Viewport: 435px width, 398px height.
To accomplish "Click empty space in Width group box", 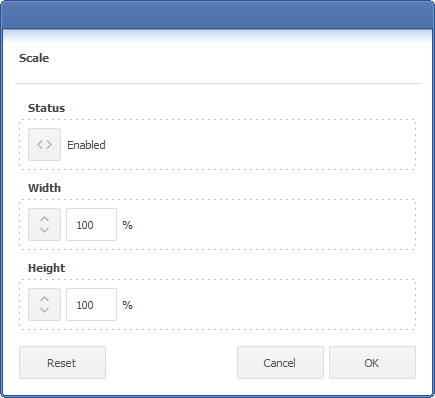I will pyautogui.click(x=273, y=224).
